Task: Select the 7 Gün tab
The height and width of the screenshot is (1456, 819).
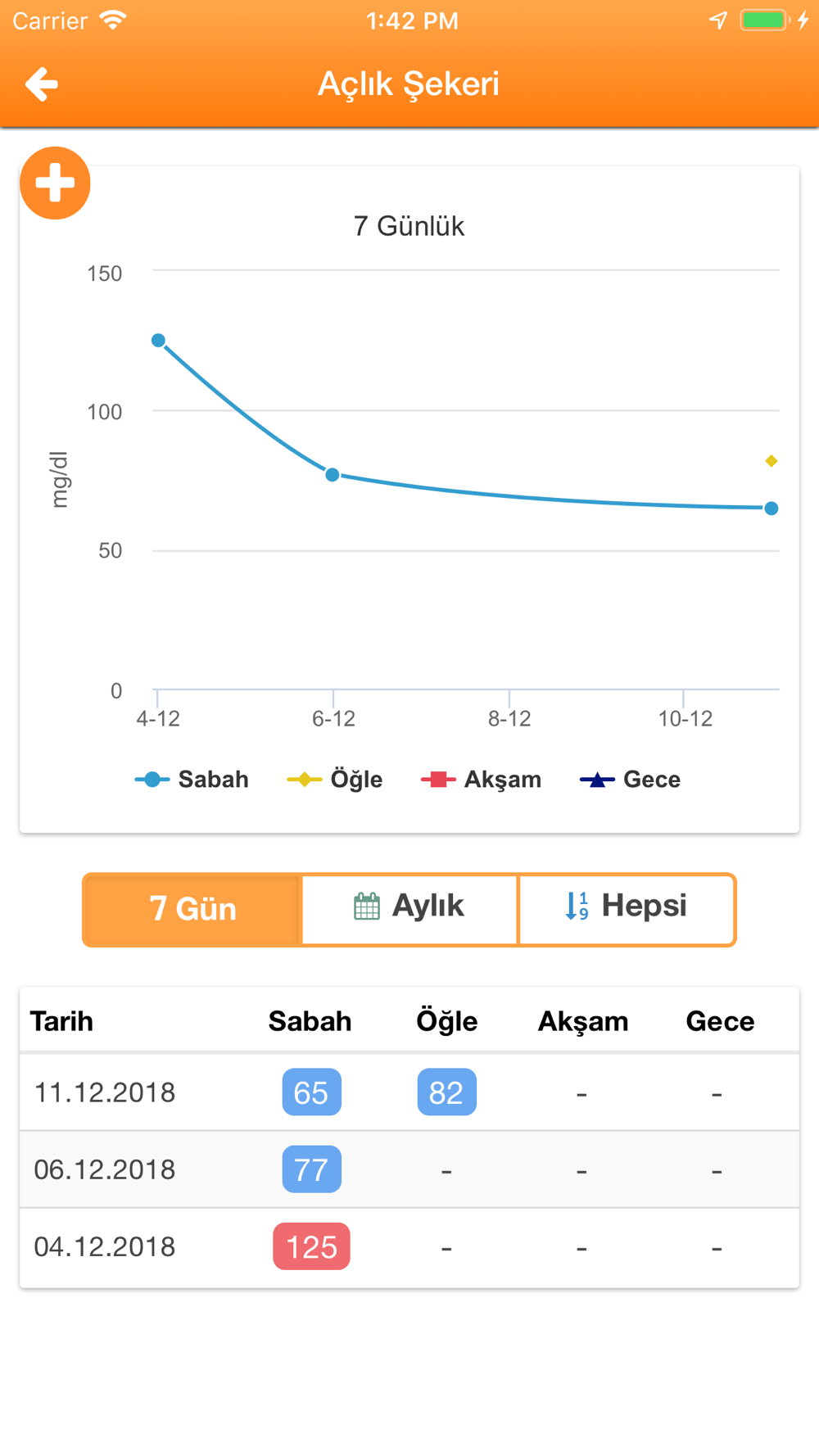Action: pos(192,909)
